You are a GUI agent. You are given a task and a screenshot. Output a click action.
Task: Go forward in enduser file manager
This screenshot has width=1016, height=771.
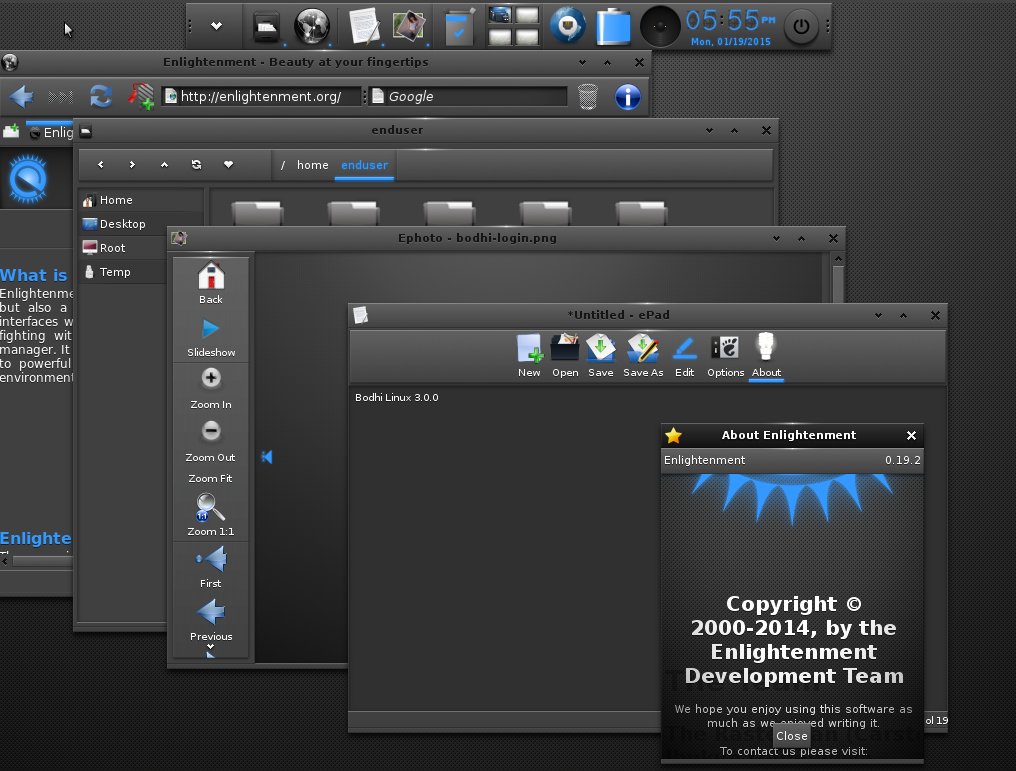pos(132,165)
